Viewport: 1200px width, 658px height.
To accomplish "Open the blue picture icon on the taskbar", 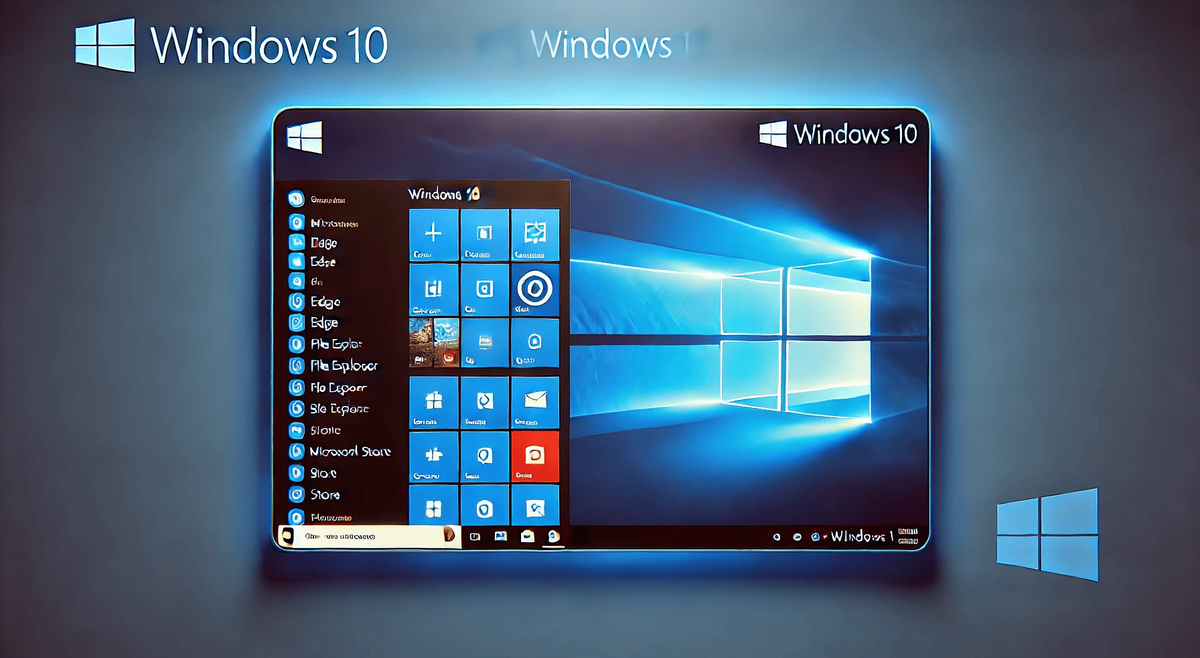I will [x=500, y=537].
